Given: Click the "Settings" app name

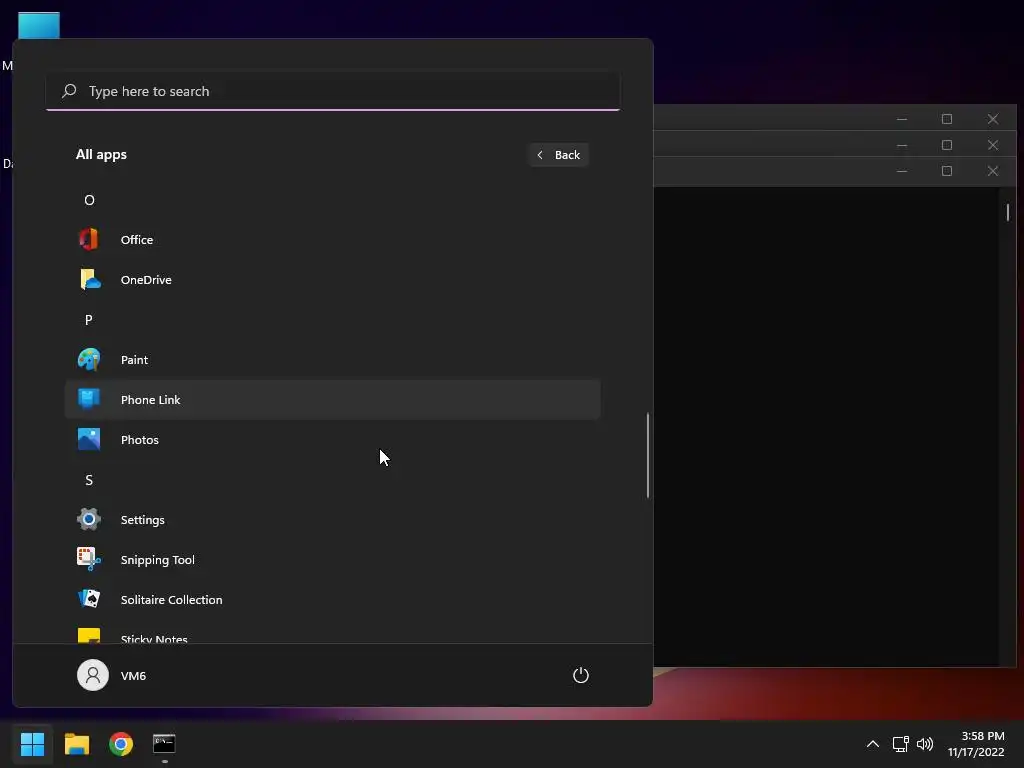Looking at the screenshot, I should tap(142, 520).
